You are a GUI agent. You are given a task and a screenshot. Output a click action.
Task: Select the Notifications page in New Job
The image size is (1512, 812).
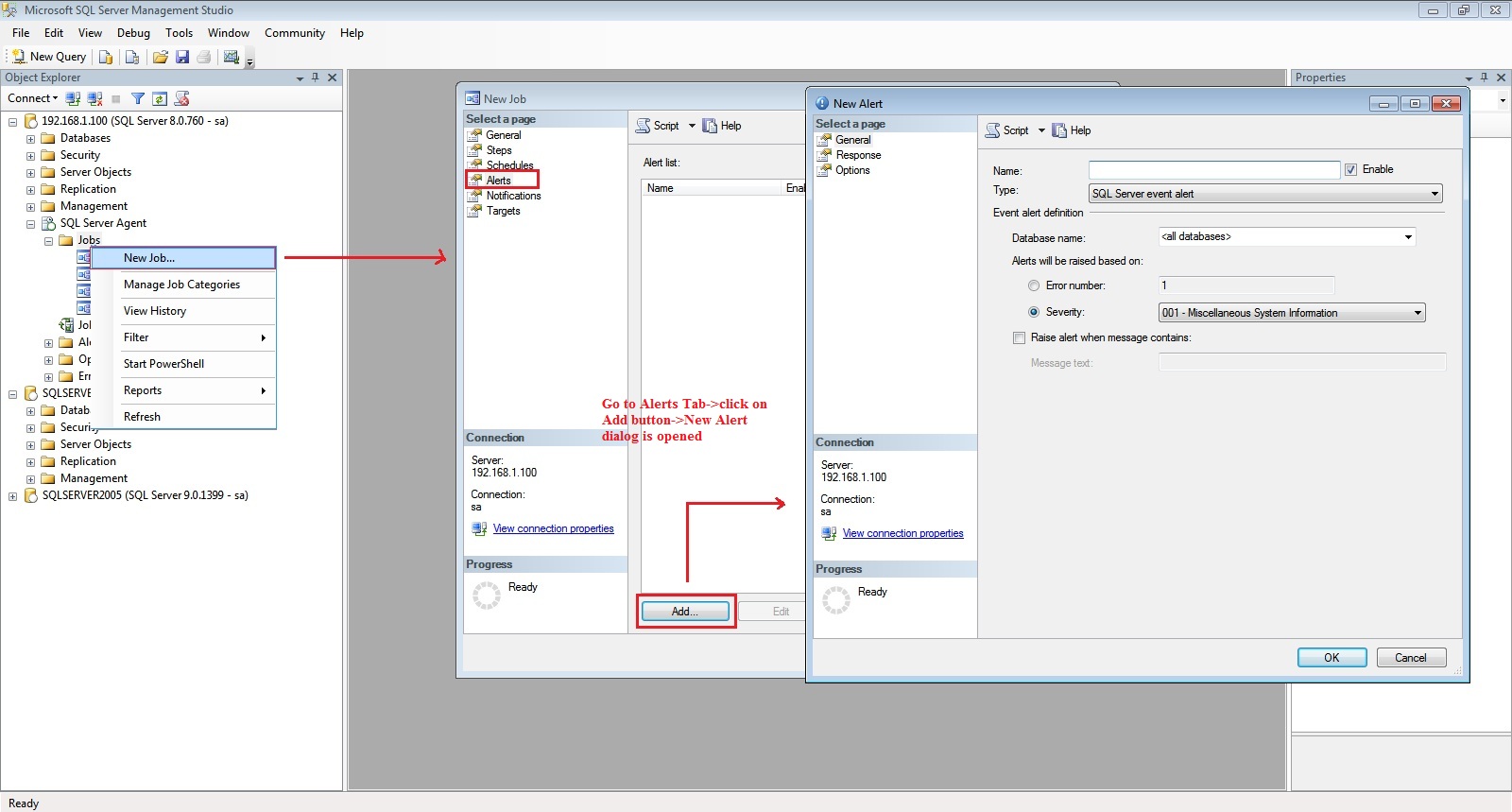[513, 196]
